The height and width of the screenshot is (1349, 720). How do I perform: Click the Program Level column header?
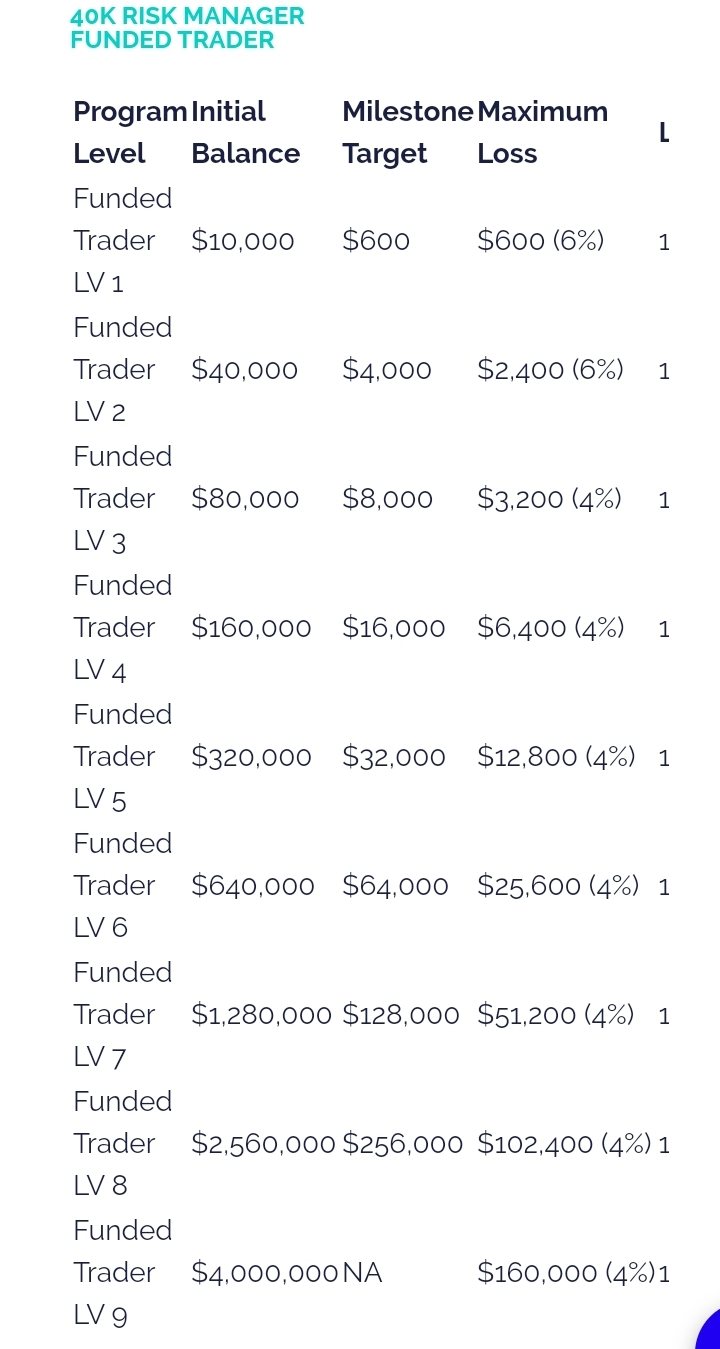[x=129, y=132]
